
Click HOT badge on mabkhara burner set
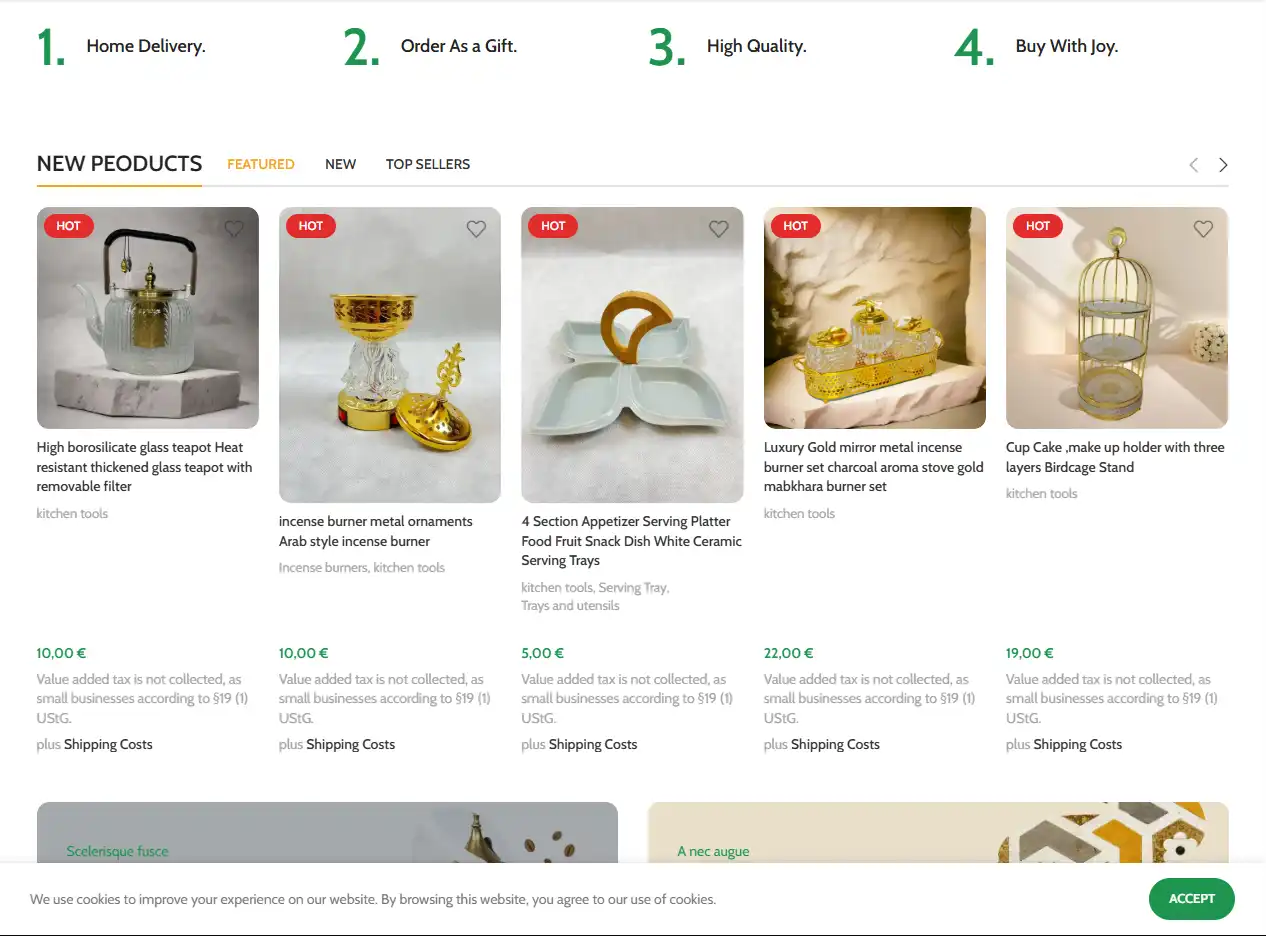(795, 226)
